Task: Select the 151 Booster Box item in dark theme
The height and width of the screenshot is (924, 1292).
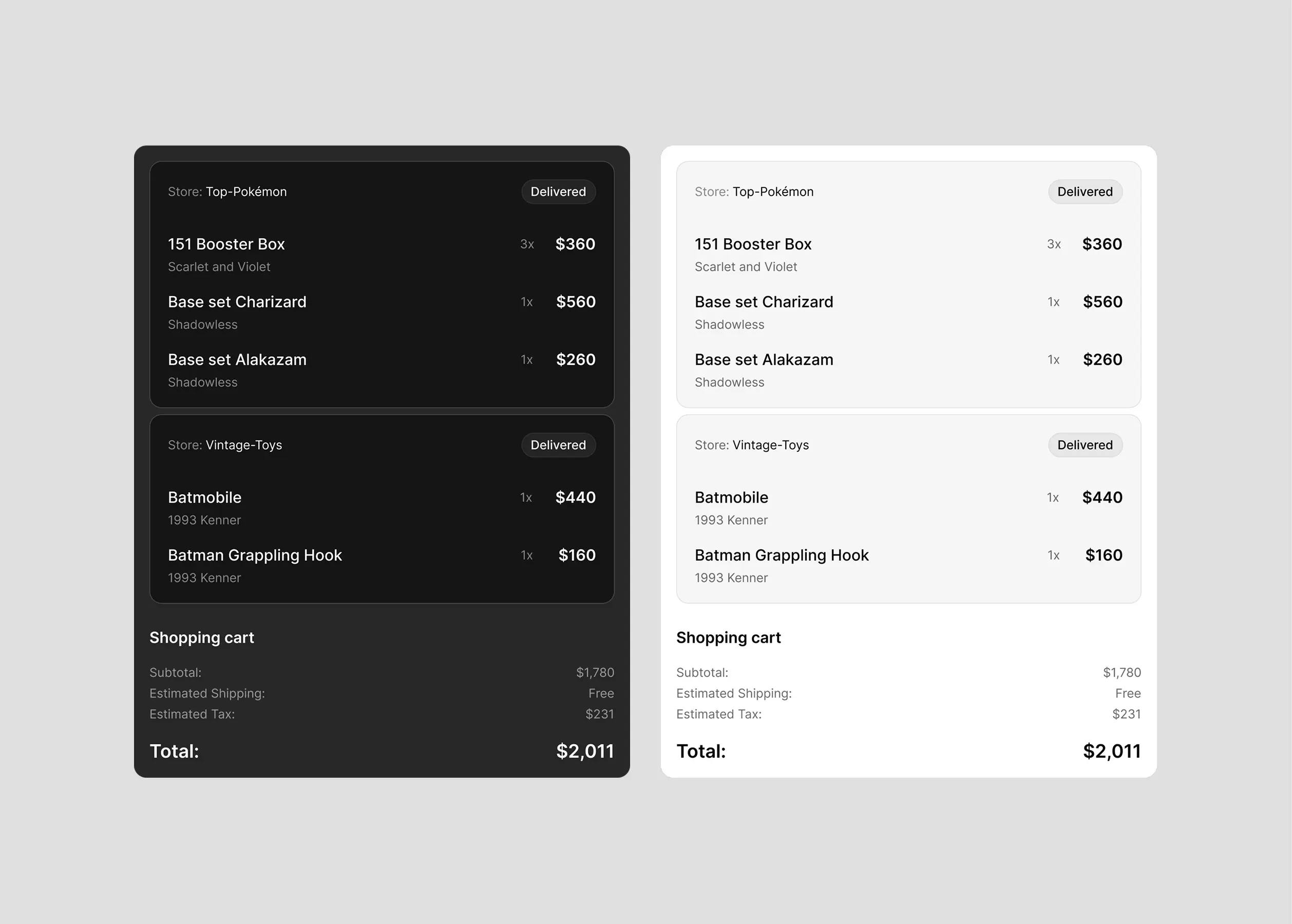Action: 226,244
